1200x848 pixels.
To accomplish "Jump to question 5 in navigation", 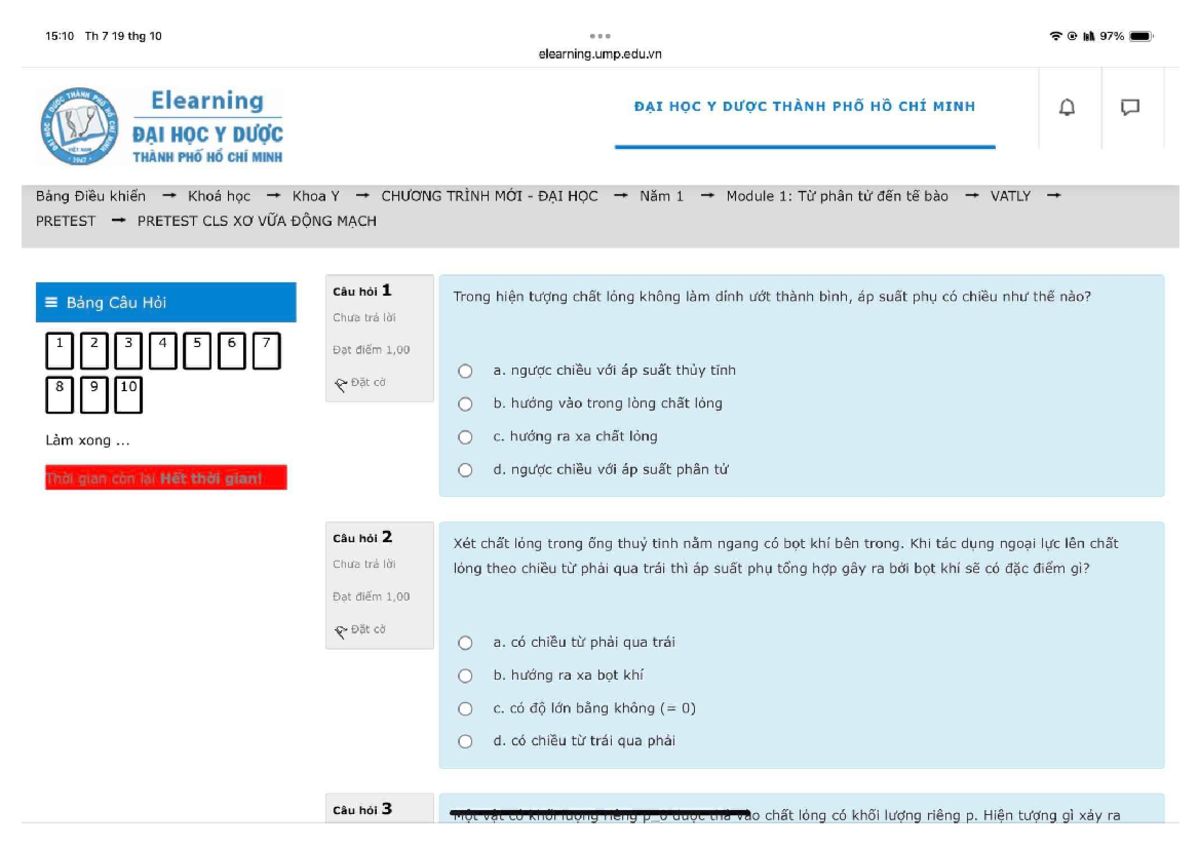I will point(197,352).
